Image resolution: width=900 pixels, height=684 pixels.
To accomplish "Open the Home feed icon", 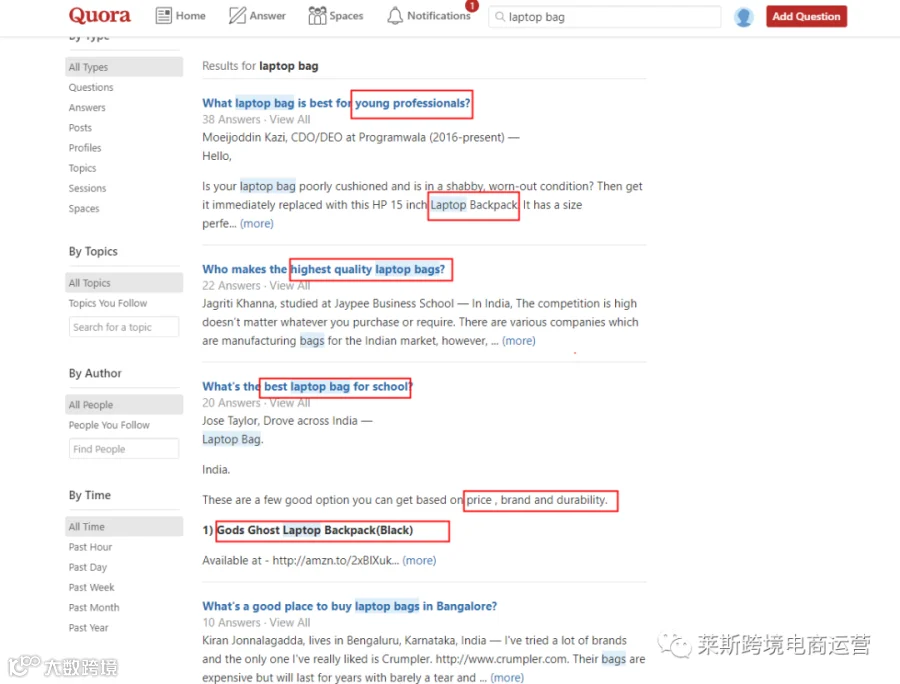I will point(164,15).
